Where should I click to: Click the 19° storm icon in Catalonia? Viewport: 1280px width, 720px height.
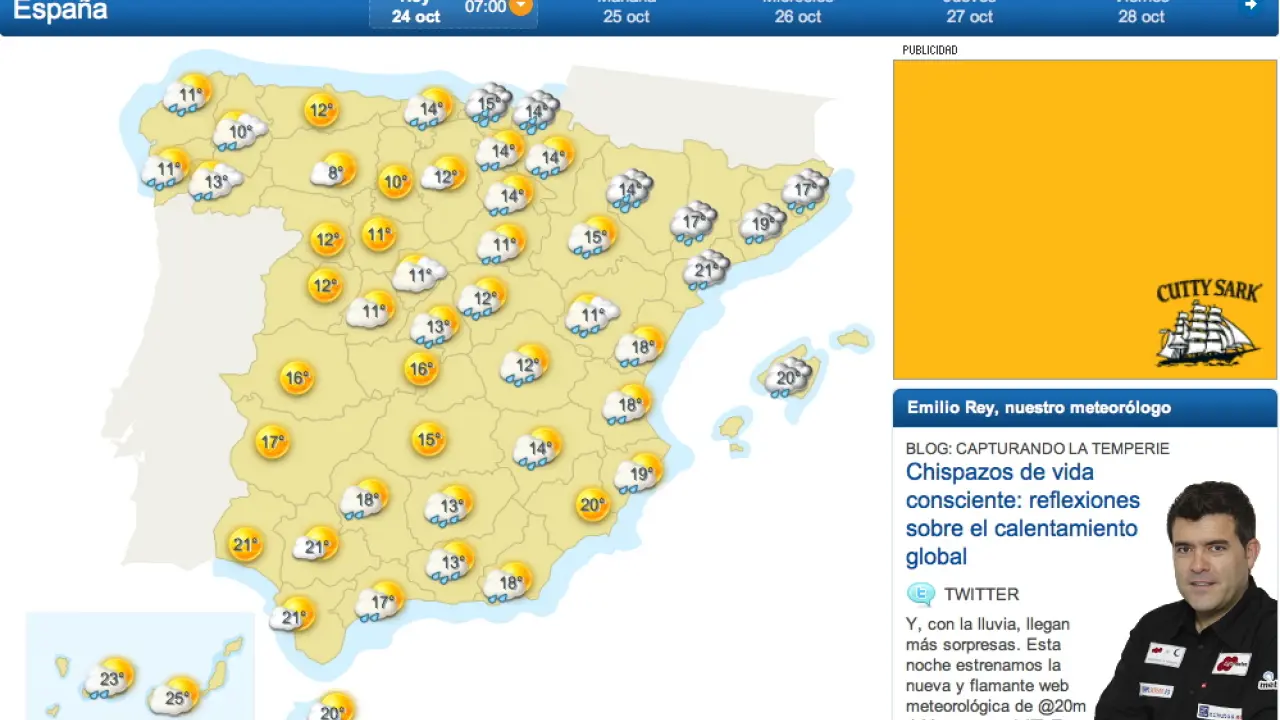point(762,224)
